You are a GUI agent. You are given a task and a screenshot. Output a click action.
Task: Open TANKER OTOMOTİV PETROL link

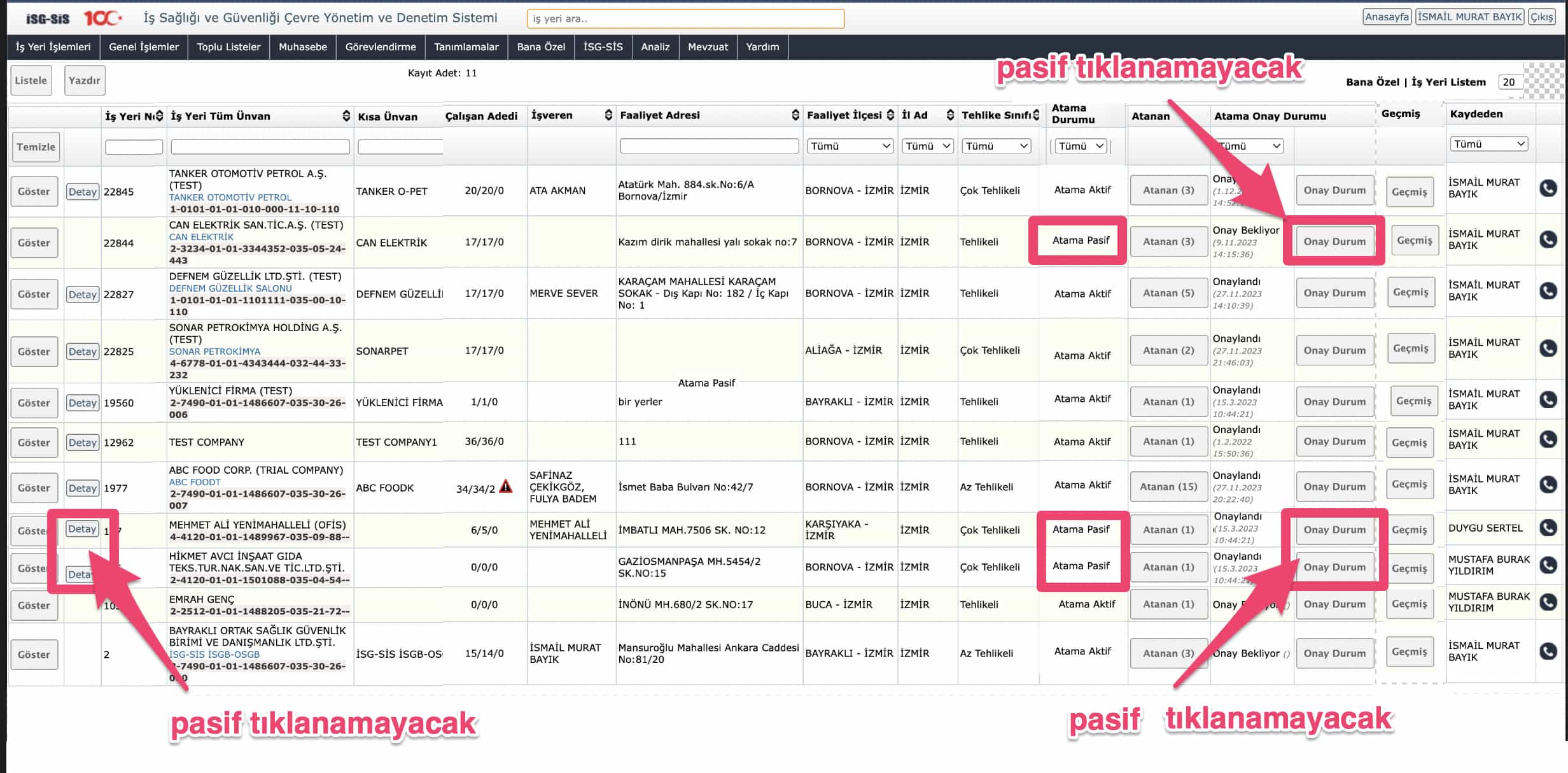point(230,197)
